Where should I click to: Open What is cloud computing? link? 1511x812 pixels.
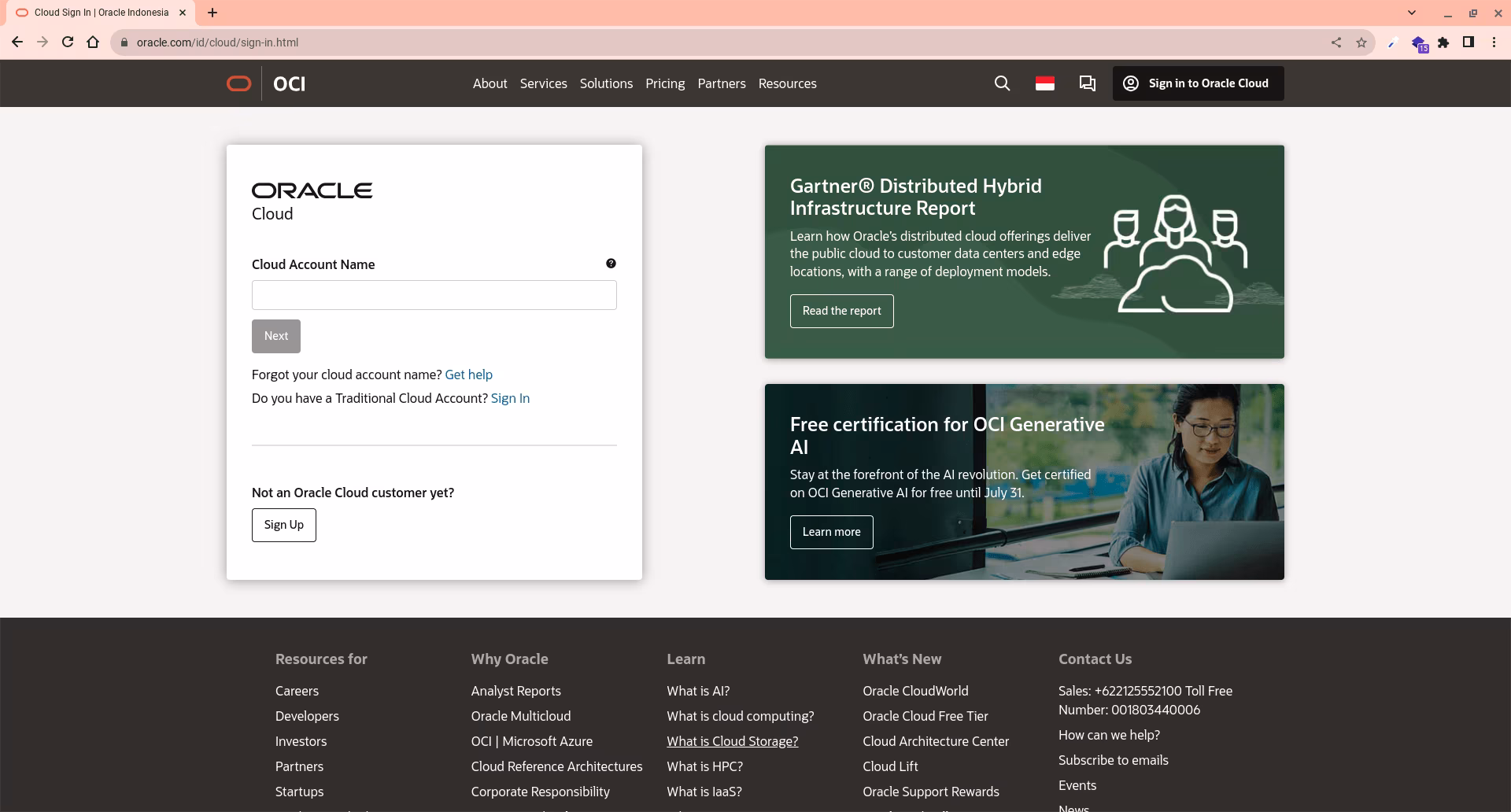coord(740,716)
